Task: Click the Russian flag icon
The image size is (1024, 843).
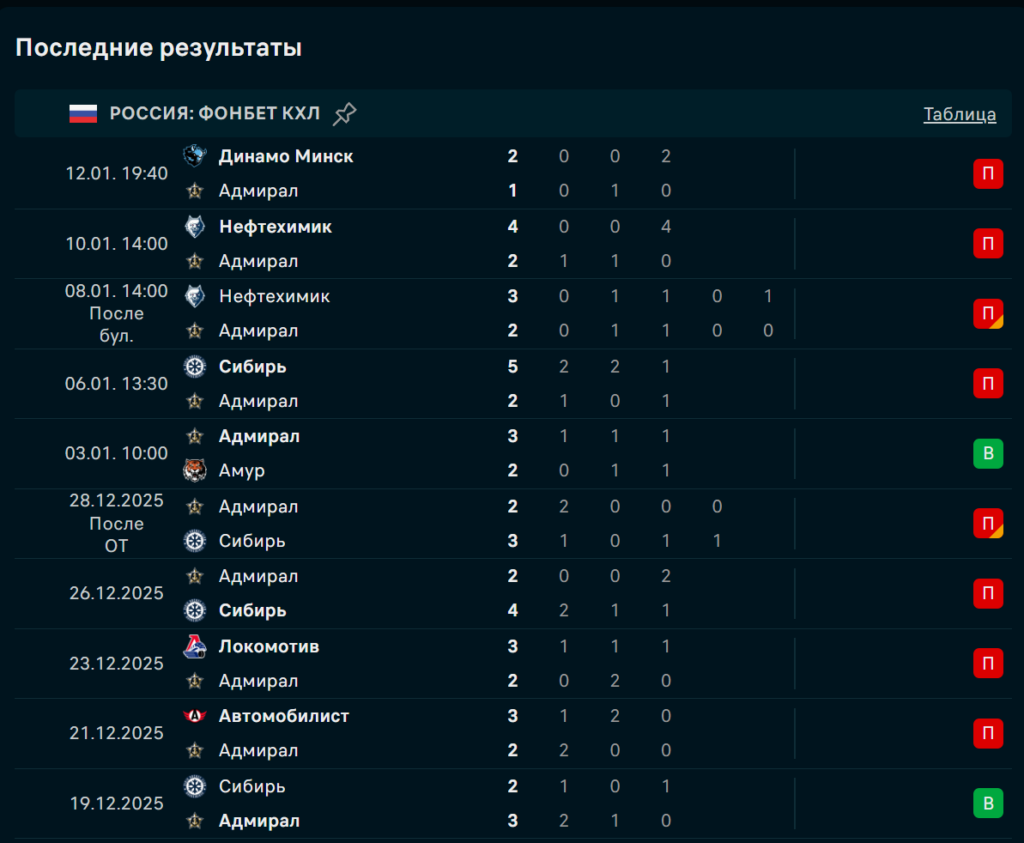Action: tap(83, 114)
